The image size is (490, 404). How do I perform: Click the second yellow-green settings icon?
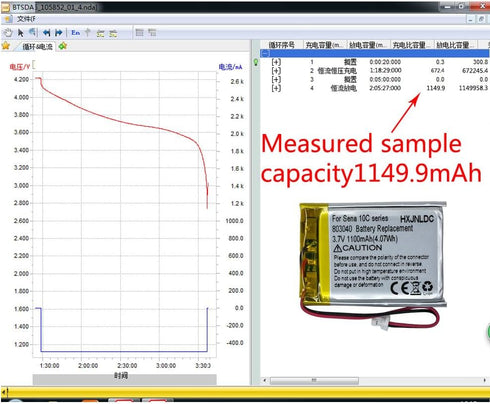pyautogui.click(x=113, y=33)
